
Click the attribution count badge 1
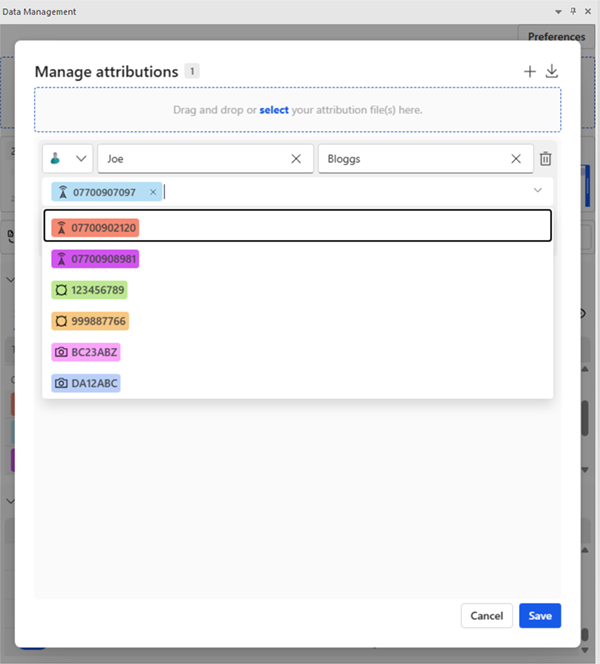pyautogui.click(x=192, y=71)
